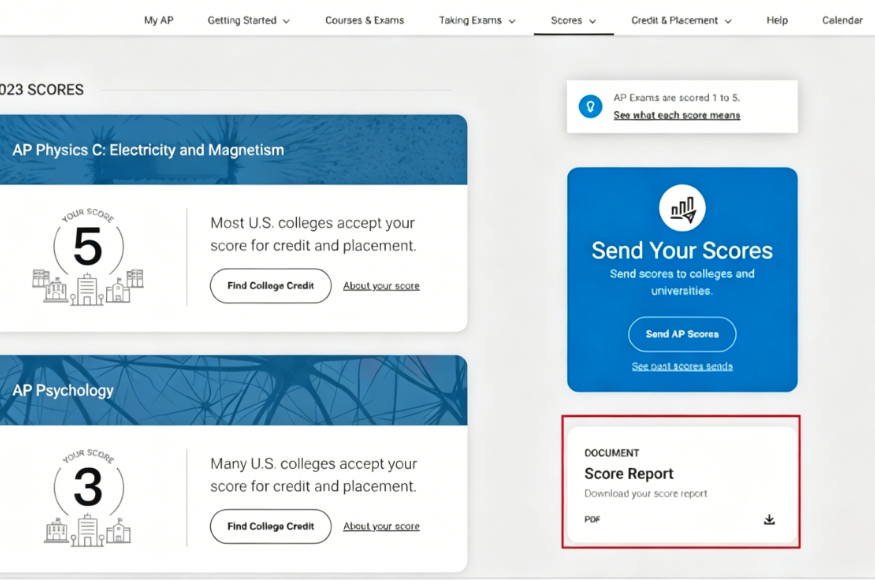
Task: Click the Send AP Scores button
Action: [682, 334]
